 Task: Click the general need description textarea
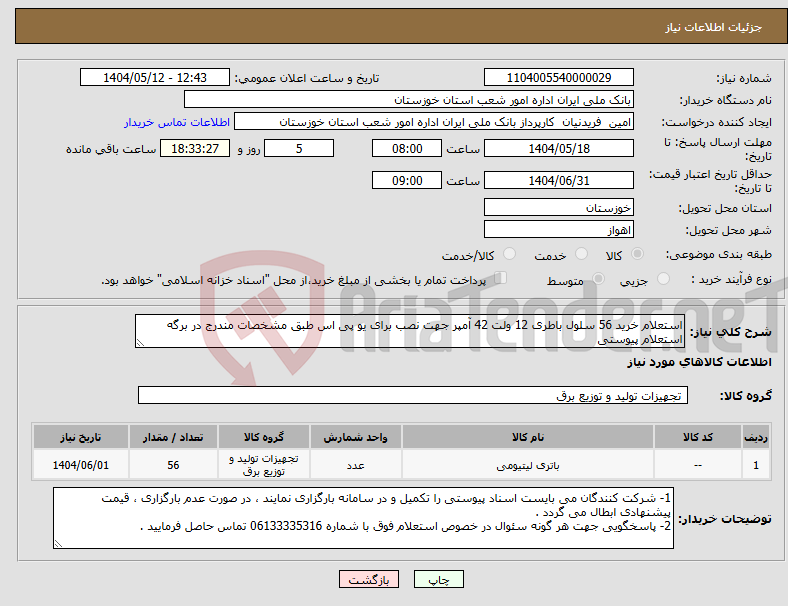tap(410, 331)
